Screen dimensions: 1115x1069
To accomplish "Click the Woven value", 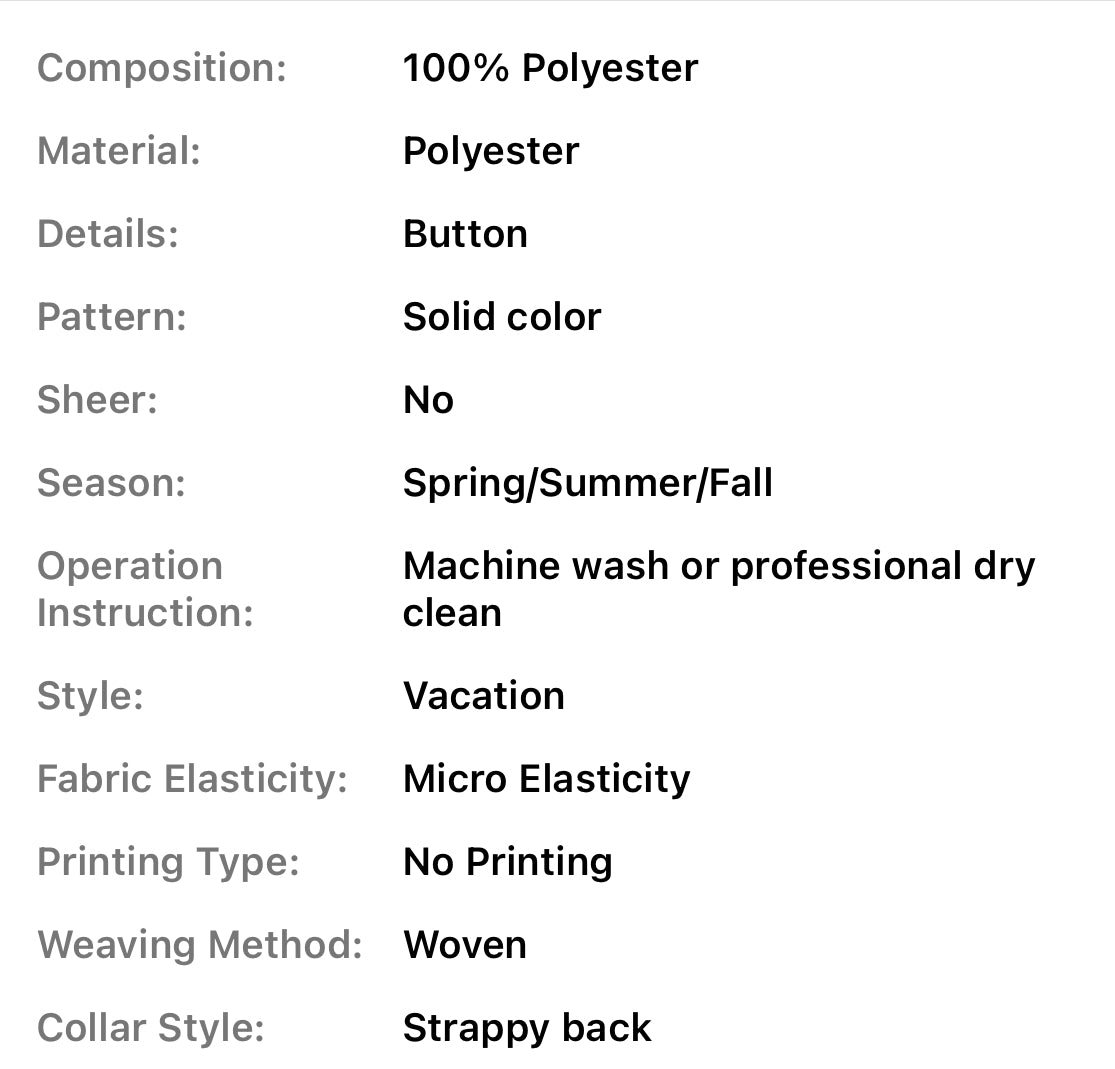I will pyautogui.click(x=465, y=945).
